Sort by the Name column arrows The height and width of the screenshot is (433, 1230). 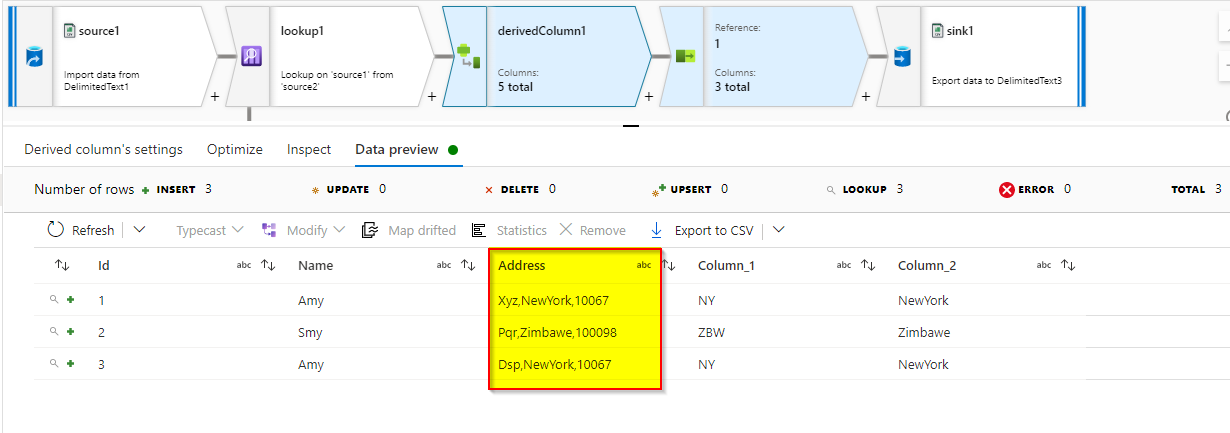pos(468,265)
